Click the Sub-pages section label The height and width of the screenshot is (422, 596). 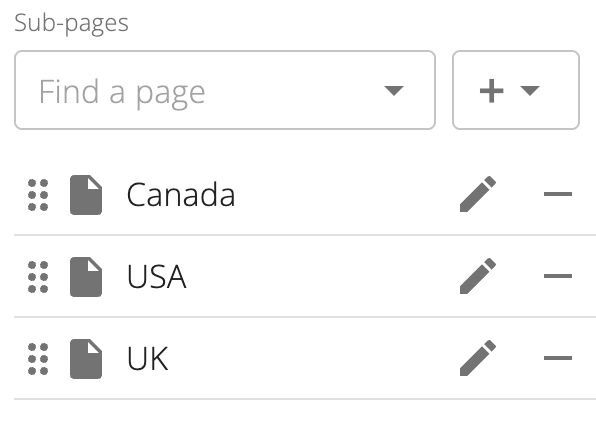(x=71, y=24)
